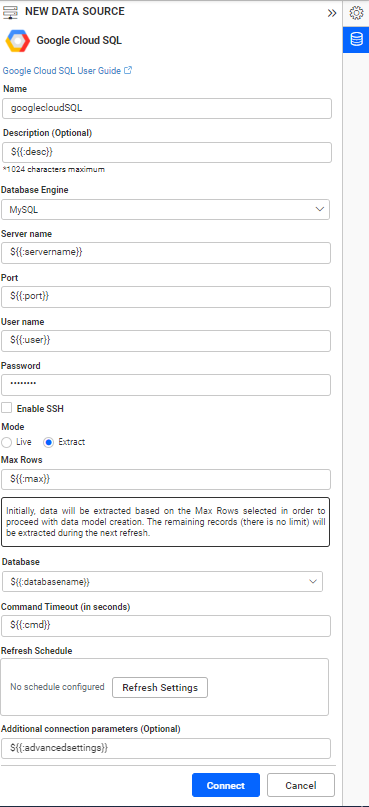The width and height of the screenshot is (369, 807).
Task: Click the Google Cloud SQL hexagon logo
Action: coord(17,40)
